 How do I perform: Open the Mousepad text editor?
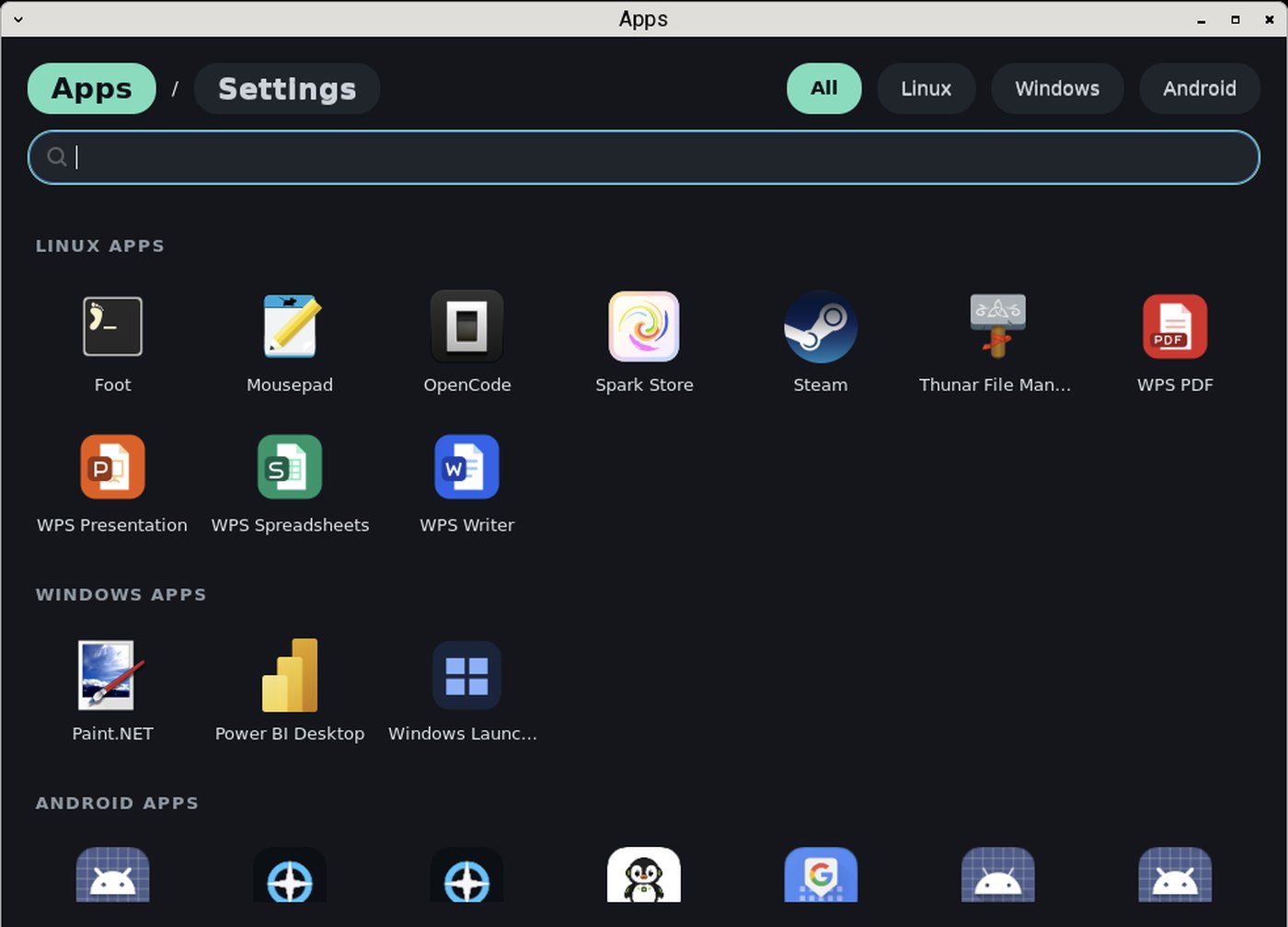(290, 326)
